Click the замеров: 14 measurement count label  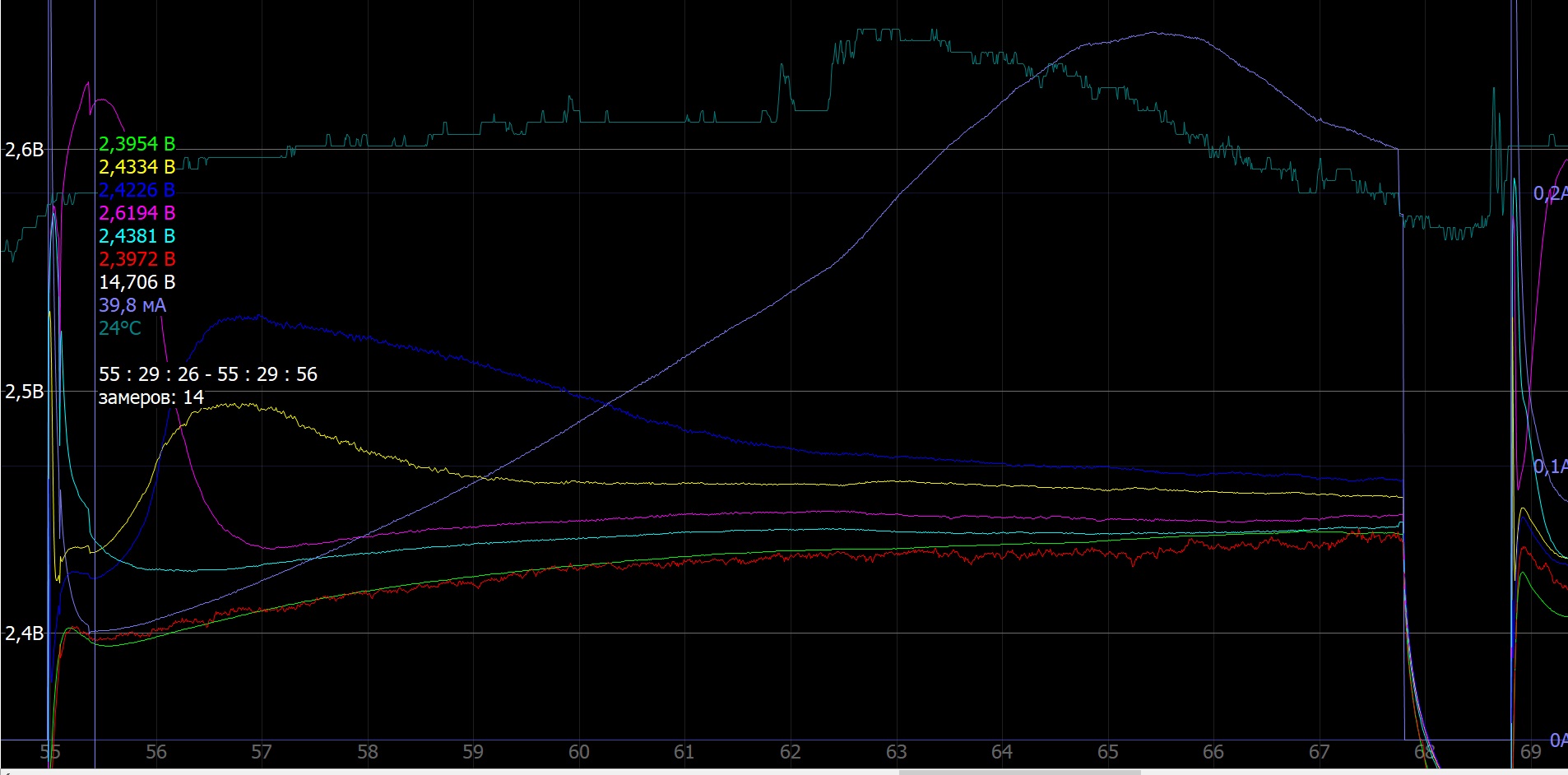coord(151,397)
